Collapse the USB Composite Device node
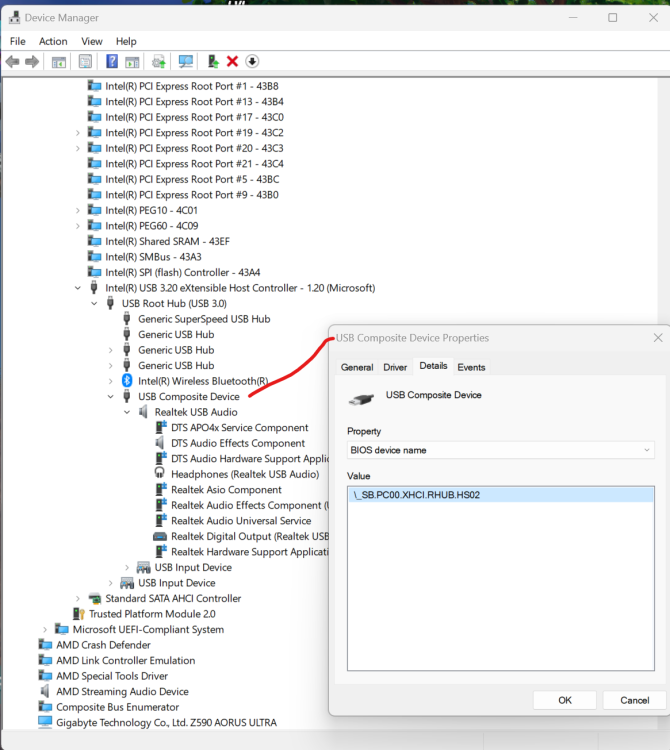 click(x=110, y=397)
